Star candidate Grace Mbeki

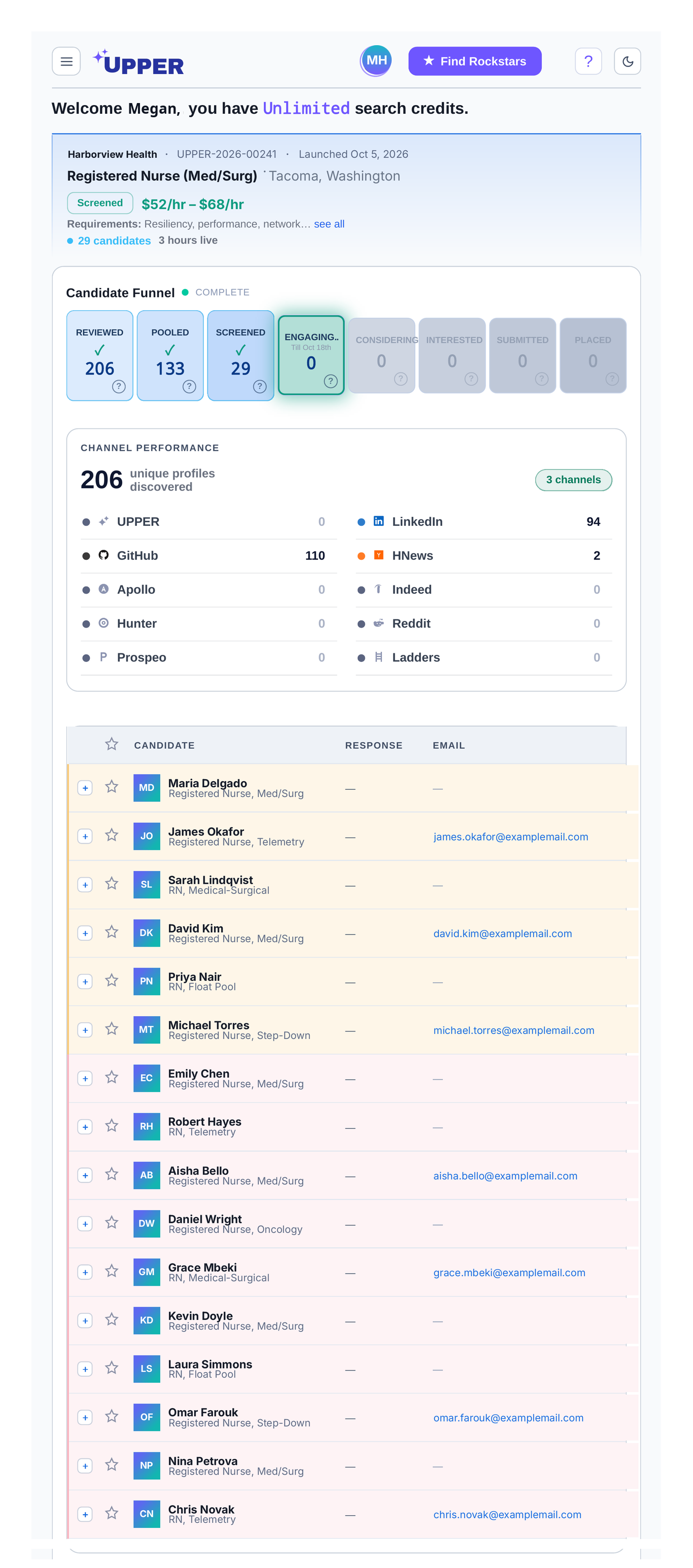[111, 1272]
